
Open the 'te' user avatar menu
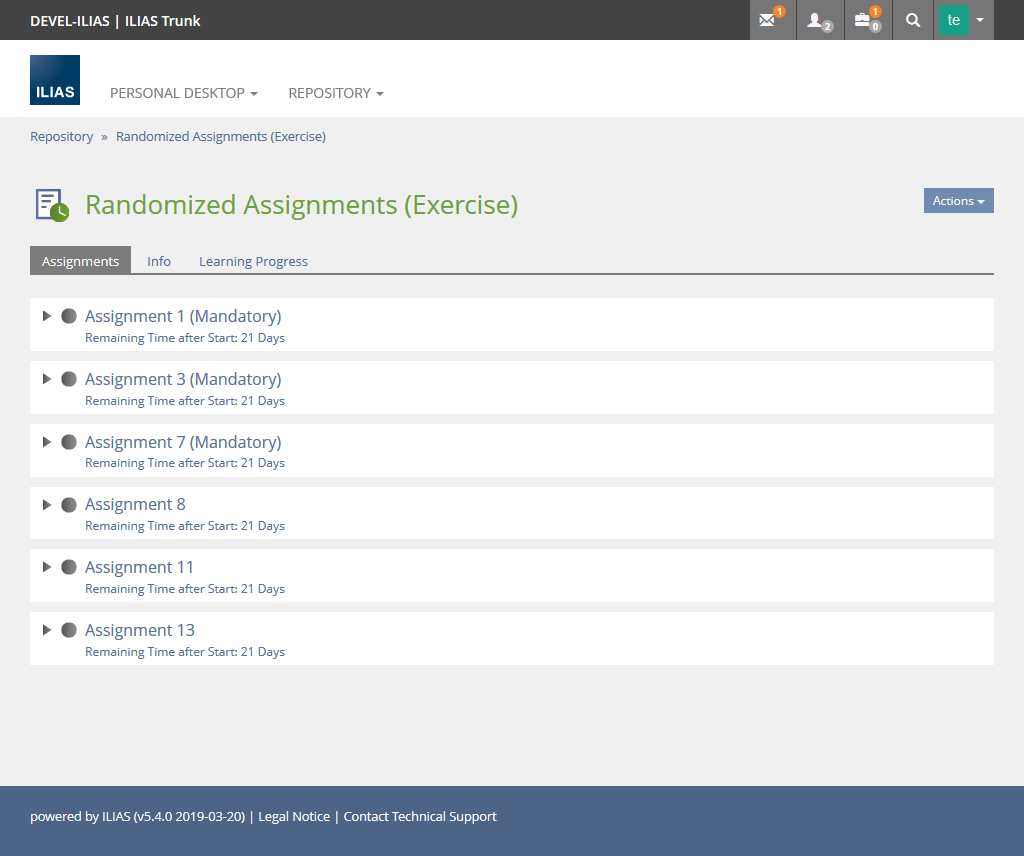[963, 20]
